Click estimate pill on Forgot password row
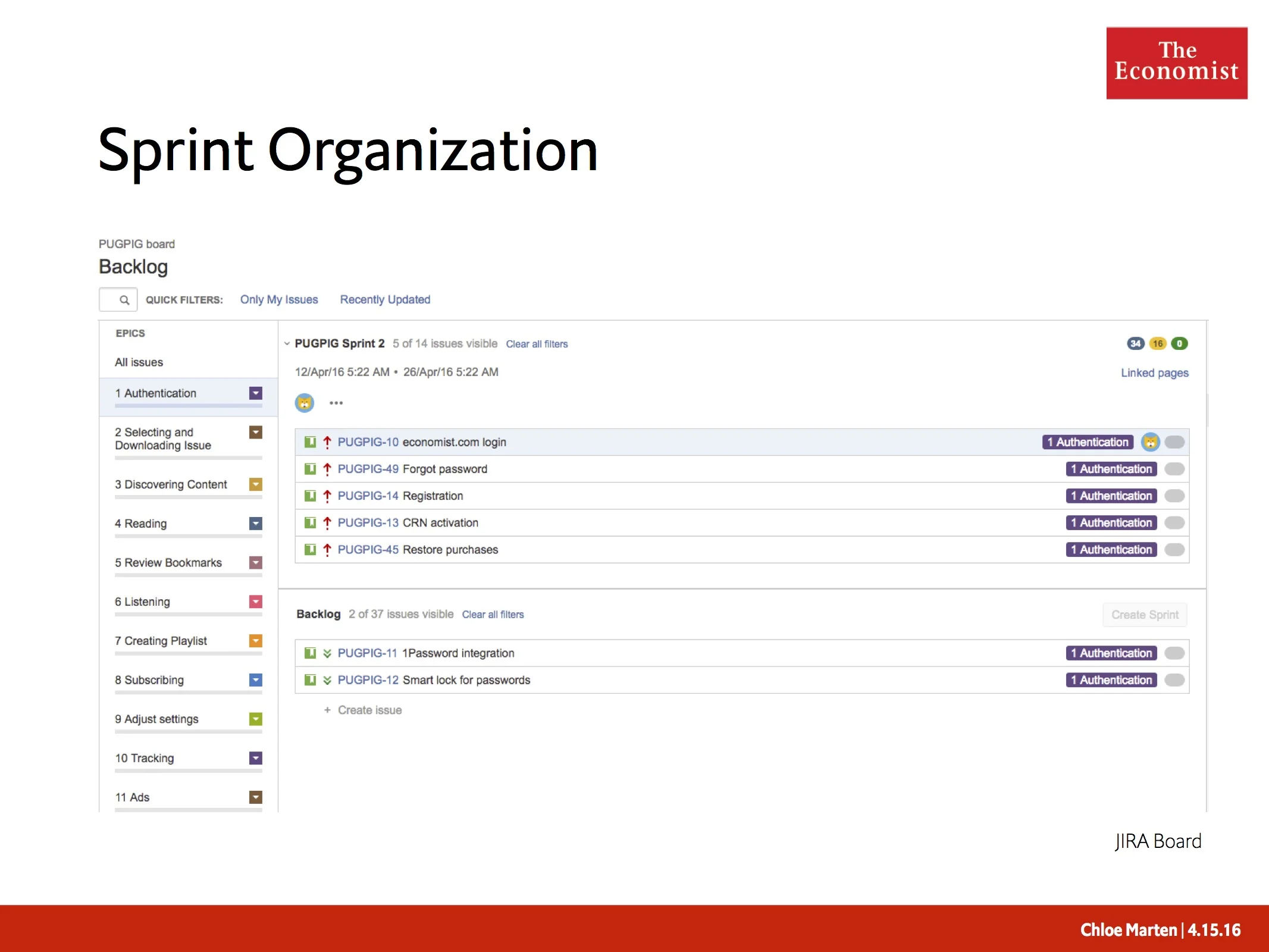This screenshot has height=952, width=1269. point(1174,469)
